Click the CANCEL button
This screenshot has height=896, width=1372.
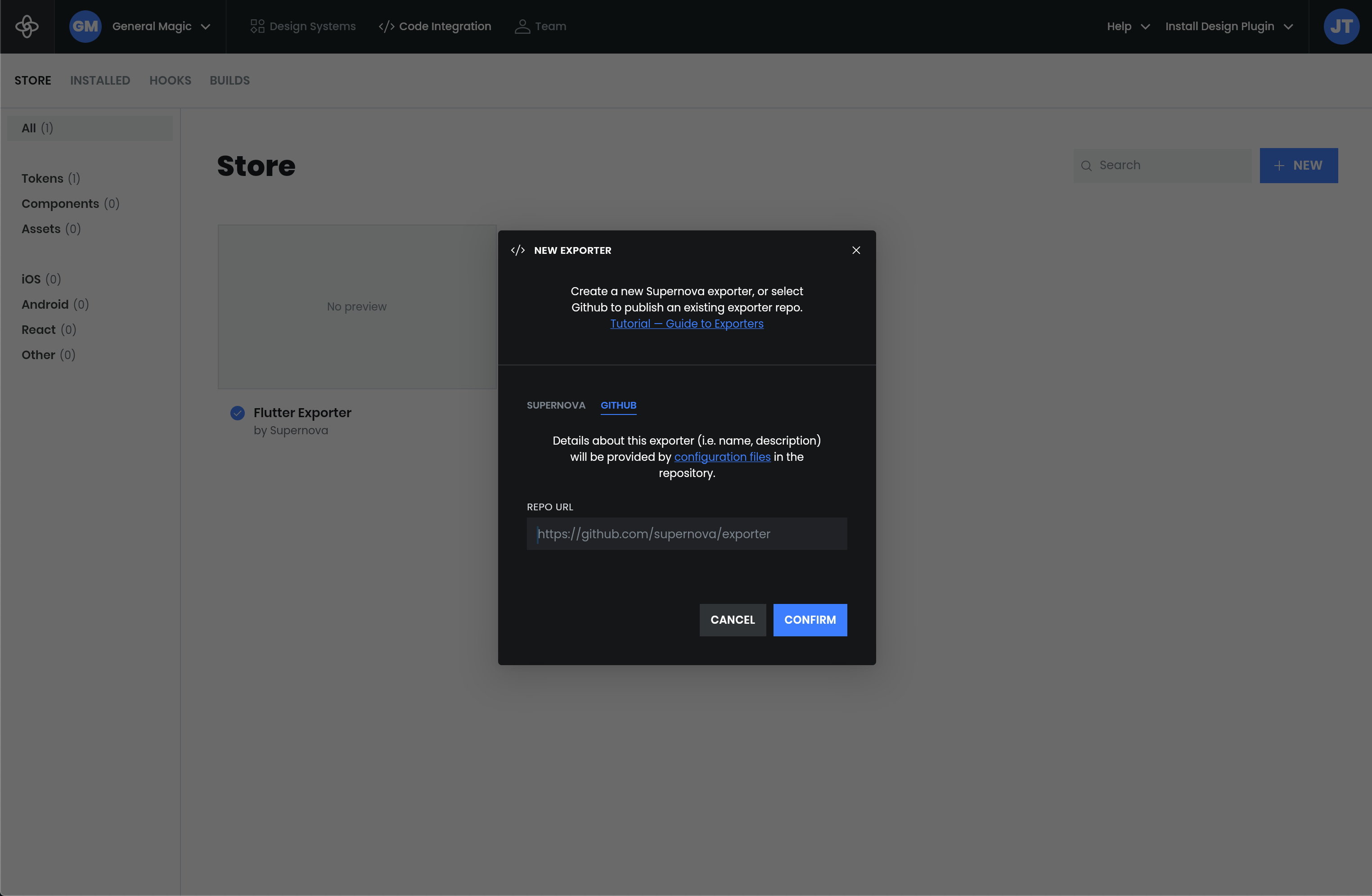point(732,621)
